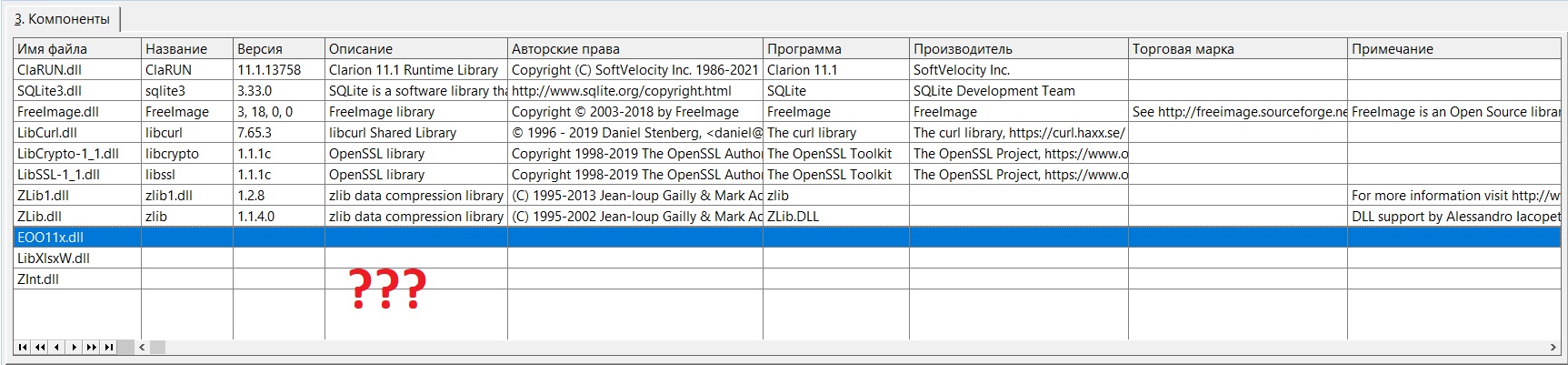Go to previous record arrow

(x=57, y=347)
